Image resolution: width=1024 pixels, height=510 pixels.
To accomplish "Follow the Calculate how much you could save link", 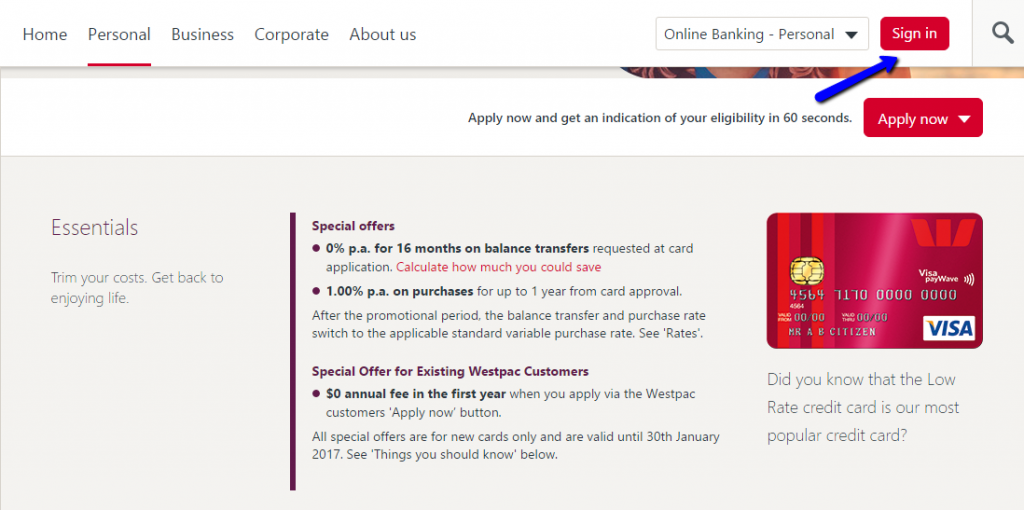I will click(498, 267).
